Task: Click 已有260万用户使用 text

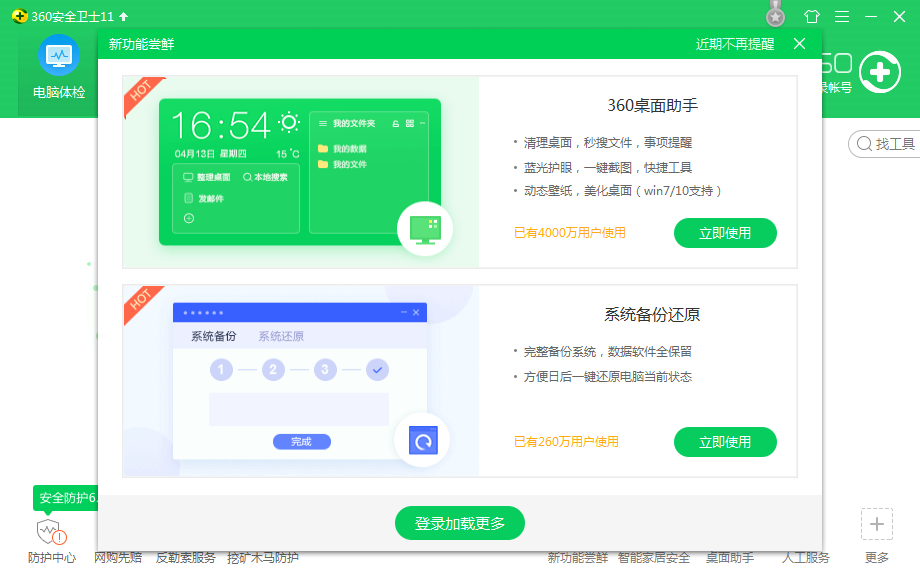Action: 566,442
